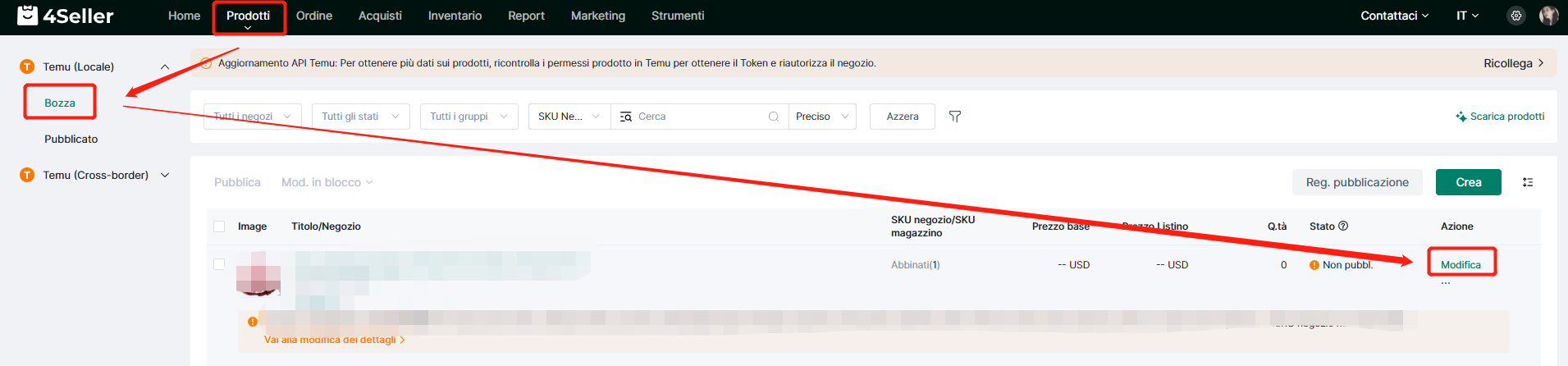Select Bozza in the sidebar
Image resolution: width=1568 pixels, height=366 pixels.
click(x=60, y=103)
